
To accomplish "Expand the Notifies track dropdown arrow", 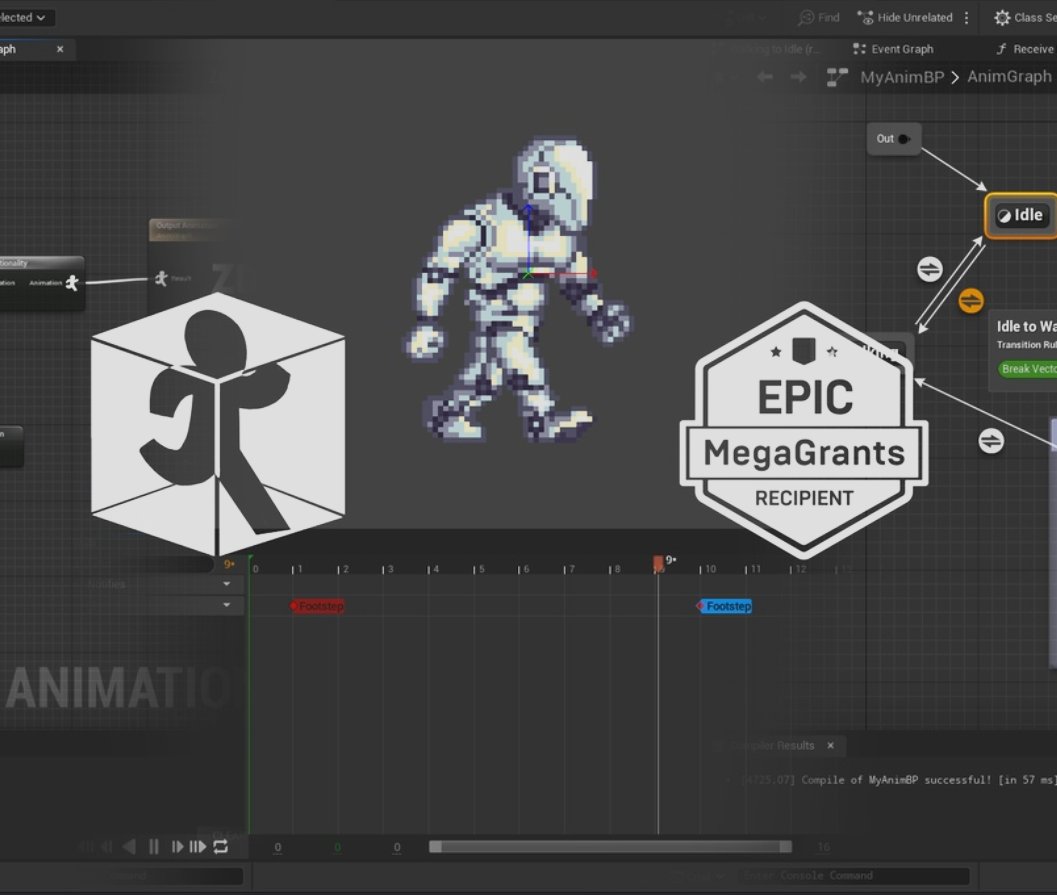I will pos(227,584).
